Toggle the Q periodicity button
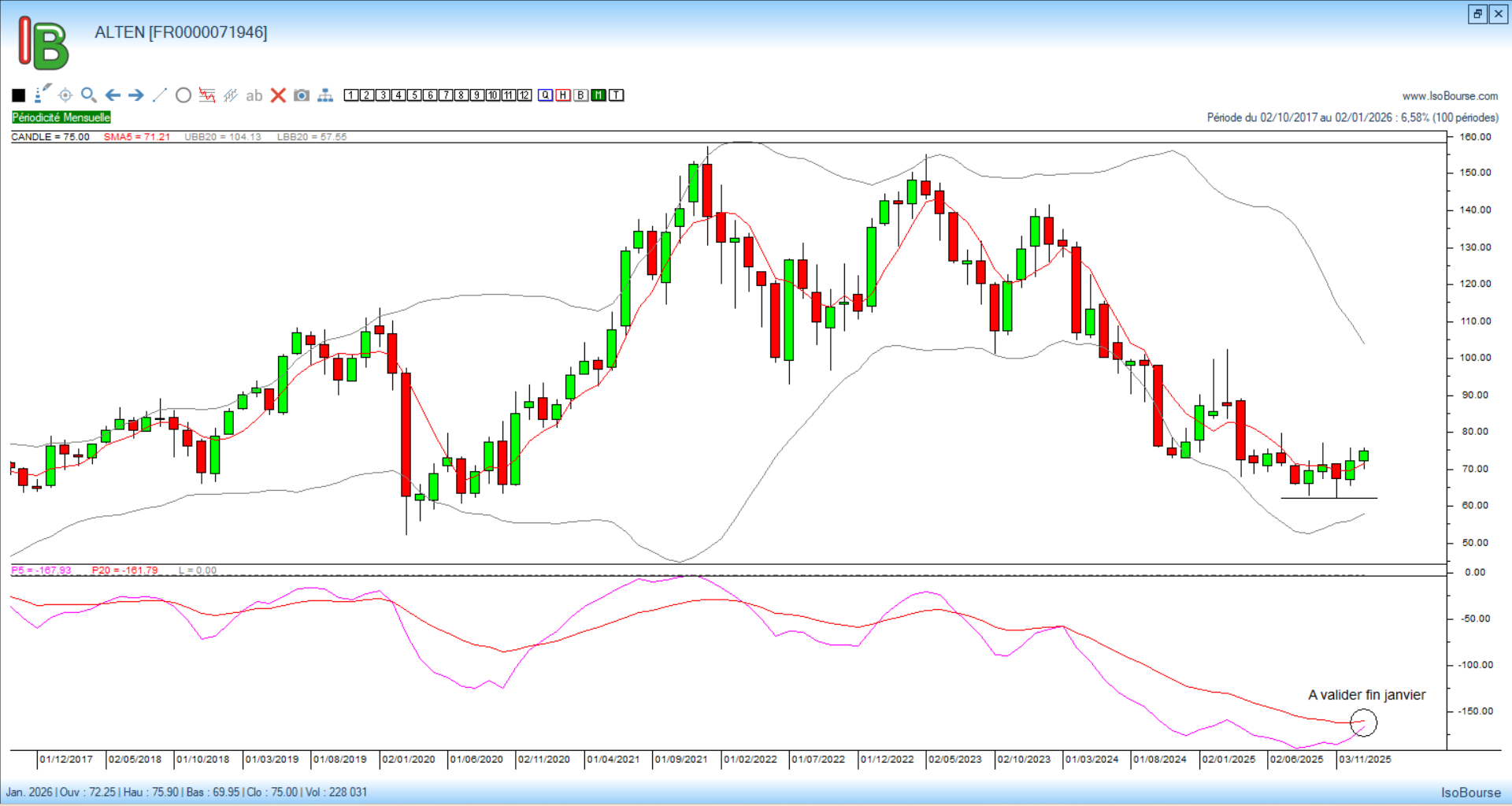 point(546,95)
